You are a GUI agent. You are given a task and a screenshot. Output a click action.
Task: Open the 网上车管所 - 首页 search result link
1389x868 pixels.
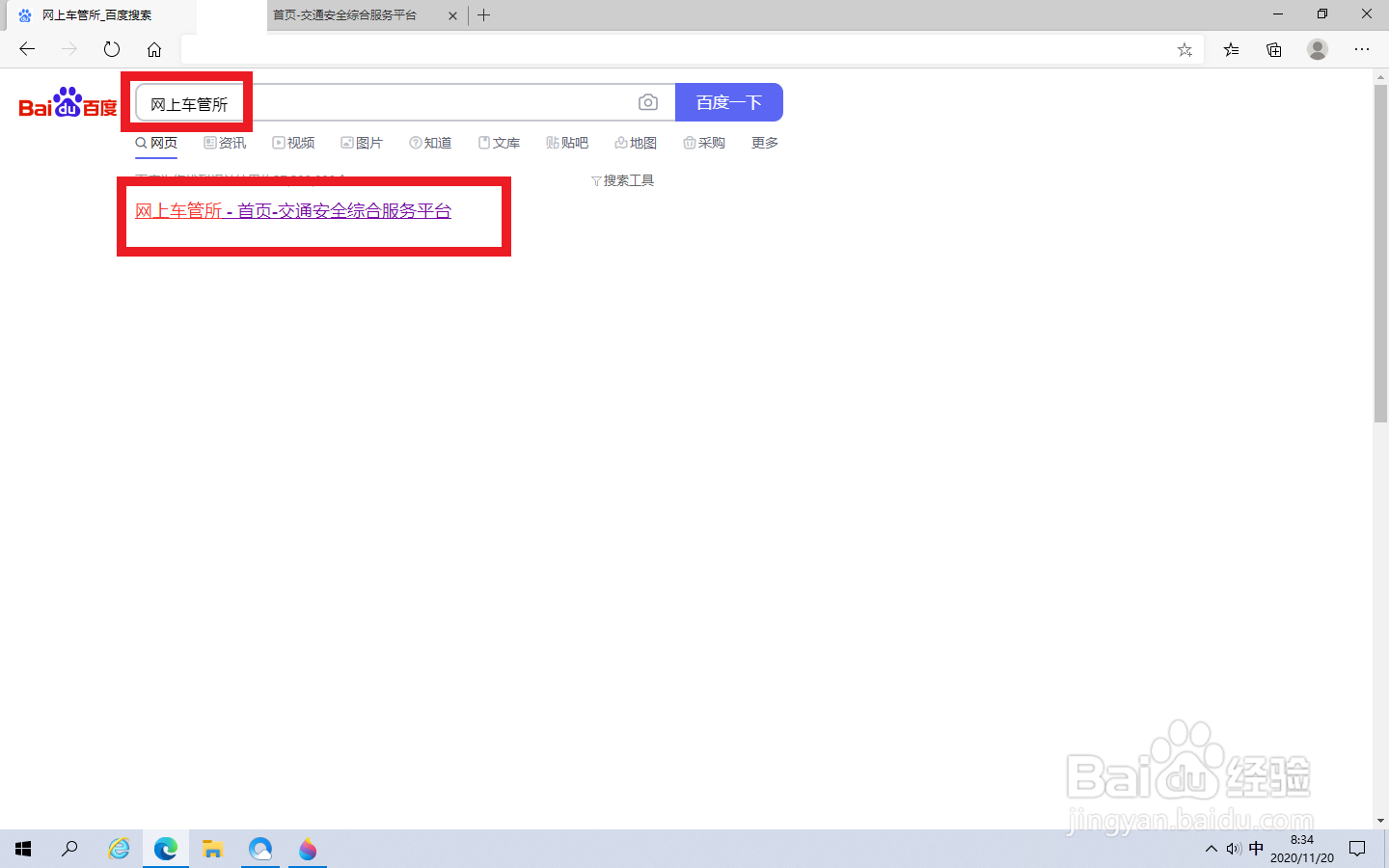293,210
